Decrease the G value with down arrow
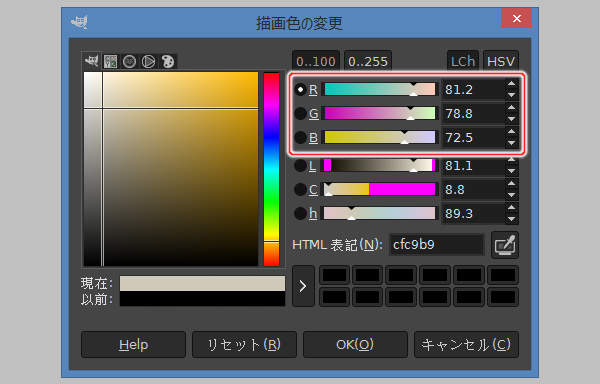 coord(512,119)
